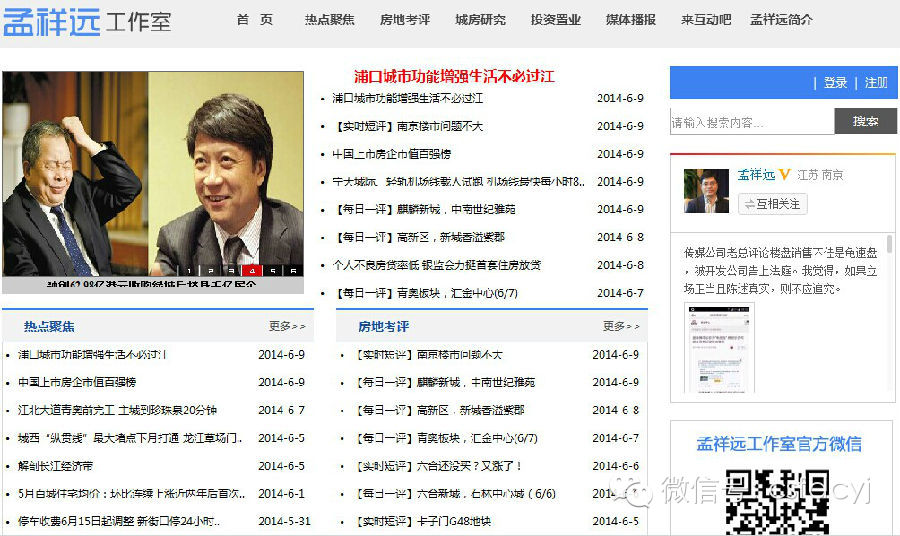The width and height of the screenshot is (900, 536).
Task: Open the 首页 navigation tab
Action: click(x=254, y=20)
